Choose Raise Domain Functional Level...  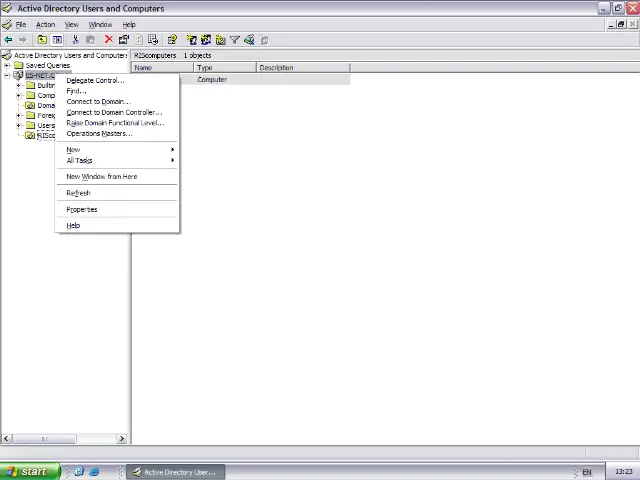[x=117, y=123]
